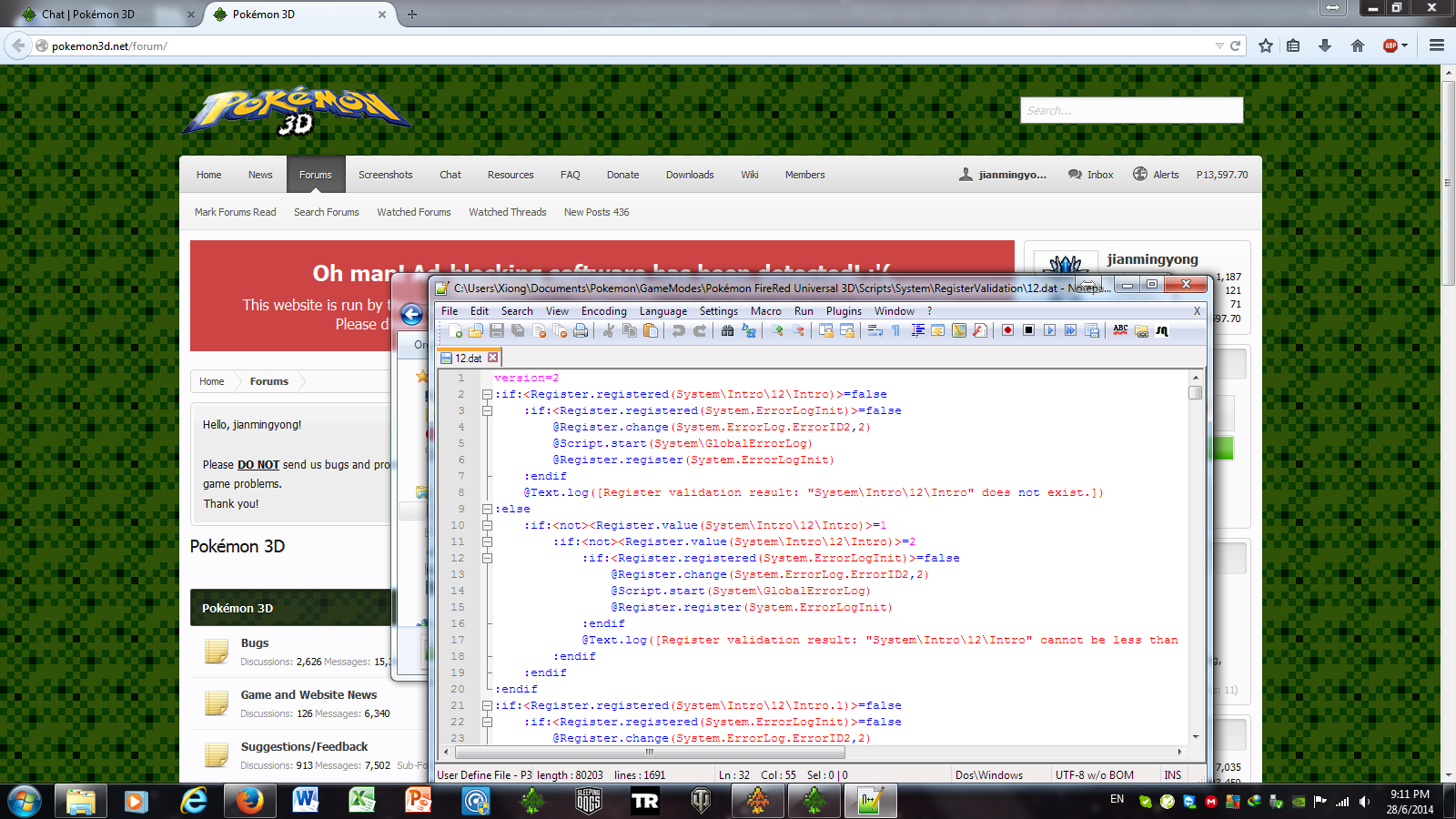The height and width of the screenshot is (819, 1456).
Task: Open the Firefox hamburger menu
Action: 1437,45
